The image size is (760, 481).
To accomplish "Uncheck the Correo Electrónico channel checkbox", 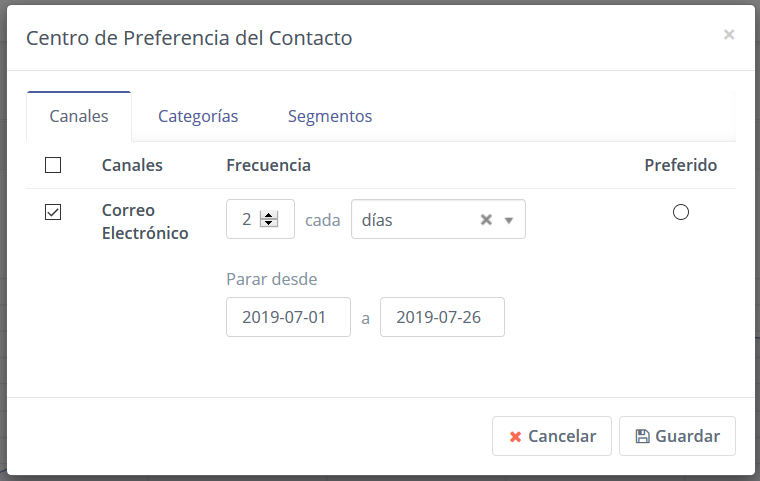I will [54, 212].
